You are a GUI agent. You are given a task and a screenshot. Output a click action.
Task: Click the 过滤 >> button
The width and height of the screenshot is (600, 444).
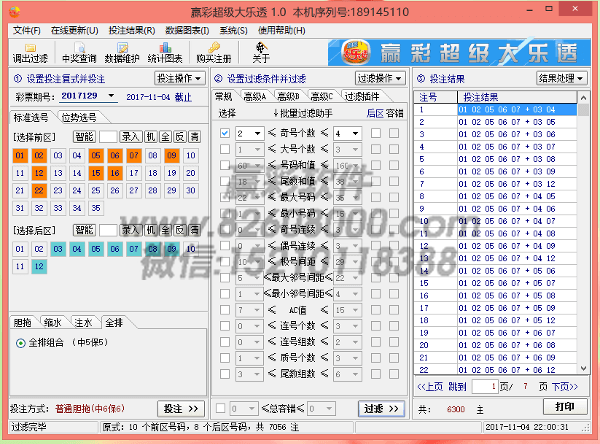[x=382, y=409]
